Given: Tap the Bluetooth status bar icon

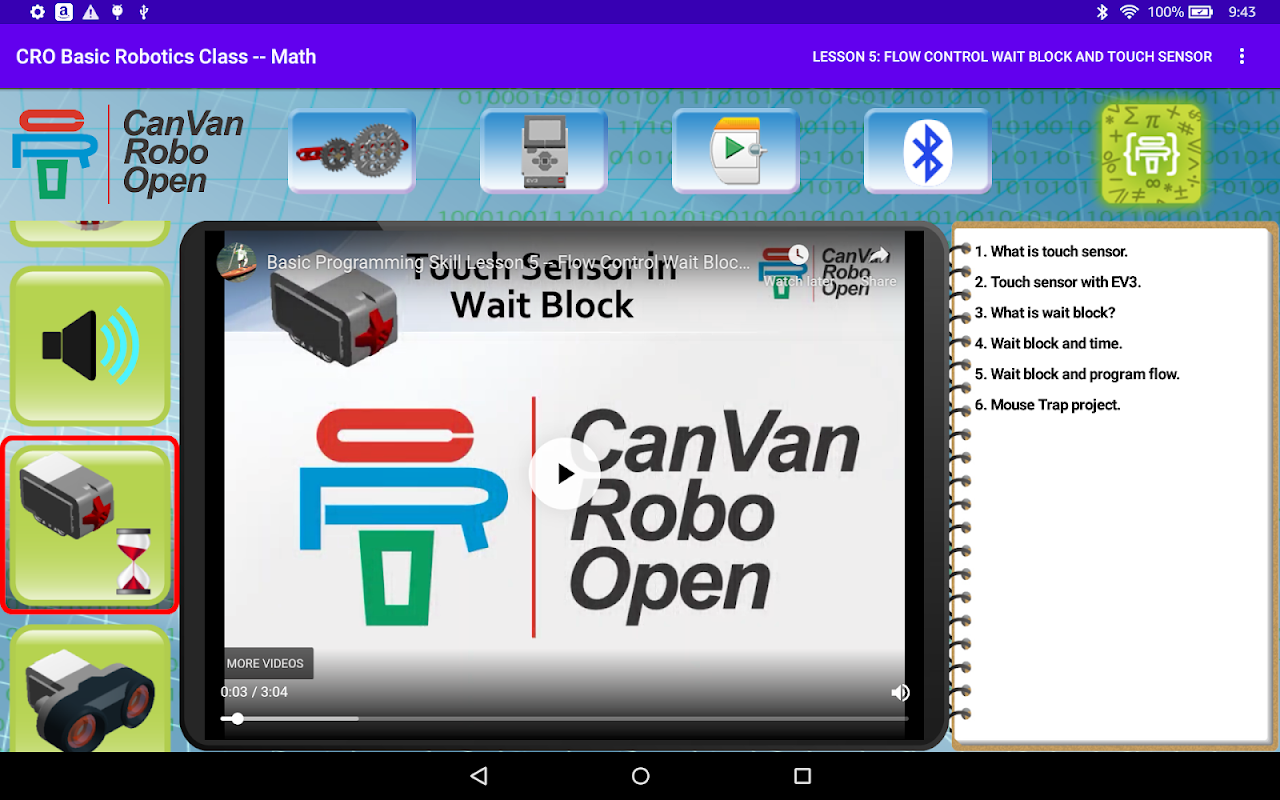Looking at the screenshot, I should (1103, 12).
